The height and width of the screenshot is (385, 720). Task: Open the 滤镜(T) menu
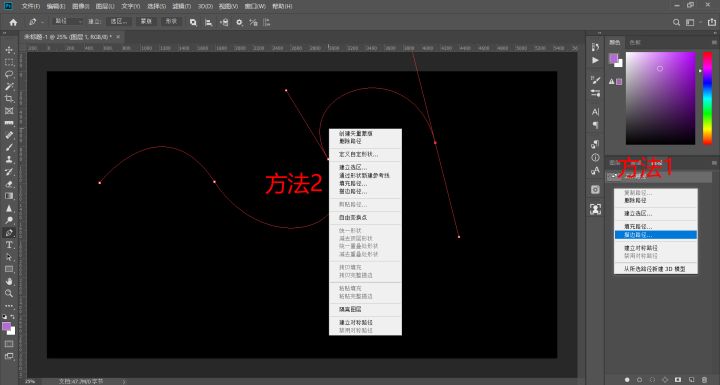click(181, 6)
